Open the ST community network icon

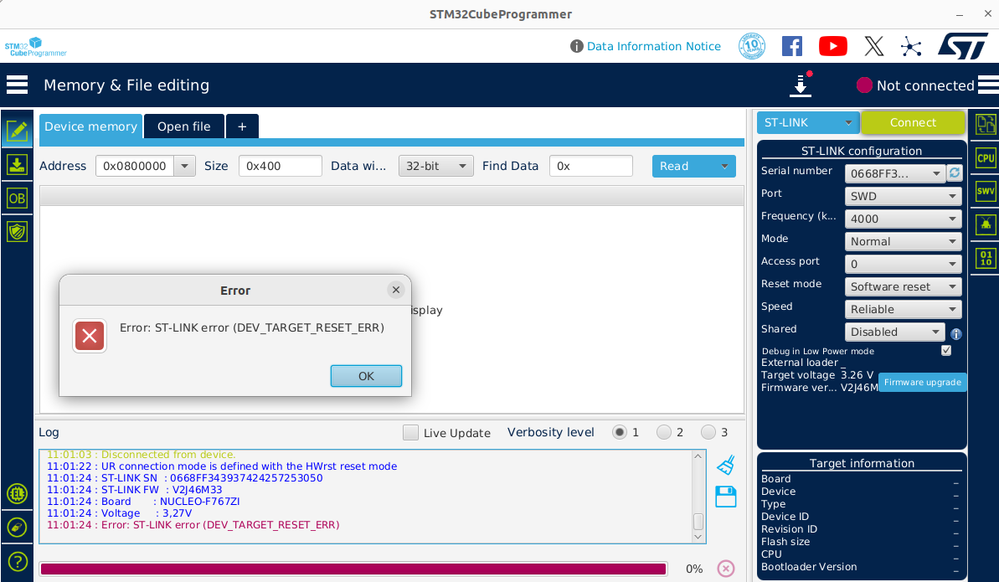point(911,47)
